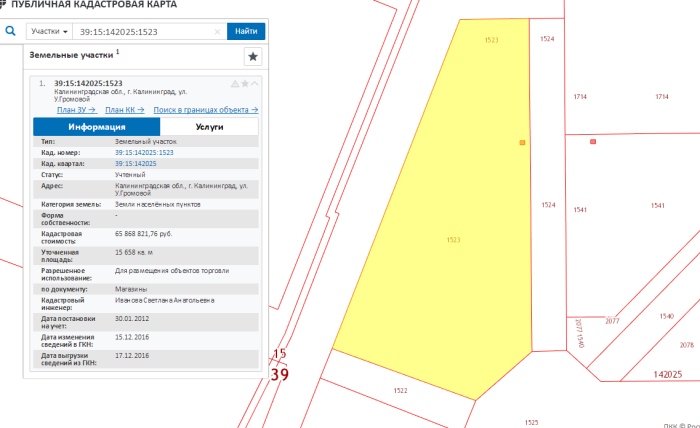Click the result title 39:15:142025:1523
Viewport: 700px width, 428px height.
pyautogui.click(x=88, y=83)
